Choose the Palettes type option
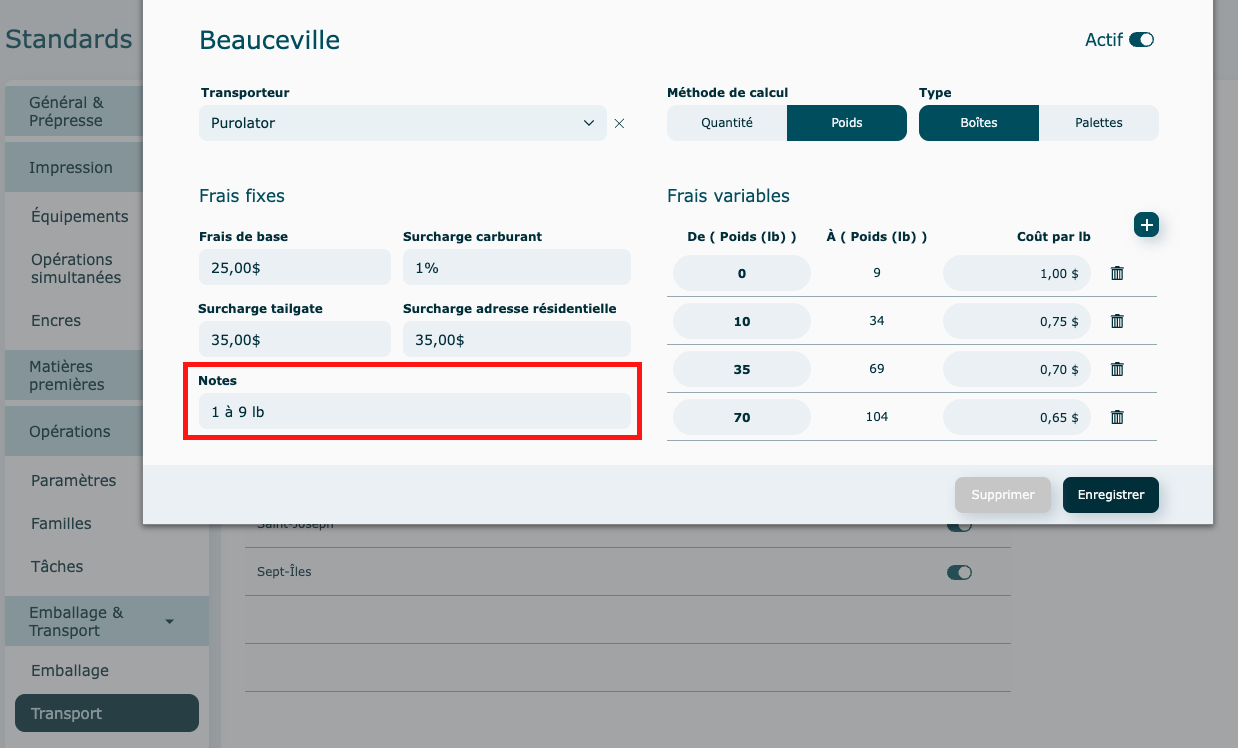Viewport: 1238px width, 748px height. (1098, 123)
